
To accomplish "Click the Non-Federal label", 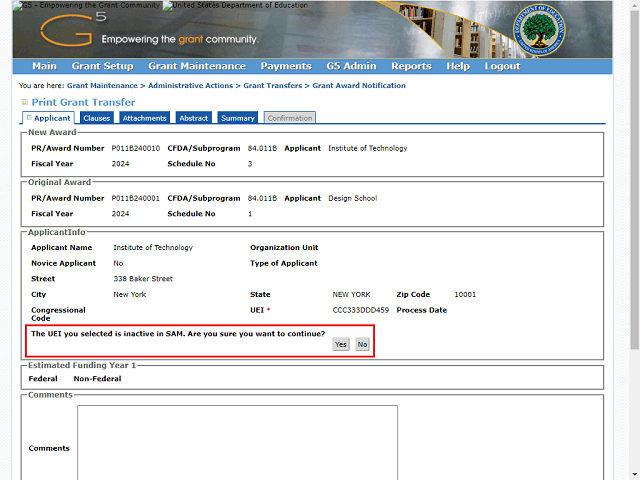I will tap(98, 379).
